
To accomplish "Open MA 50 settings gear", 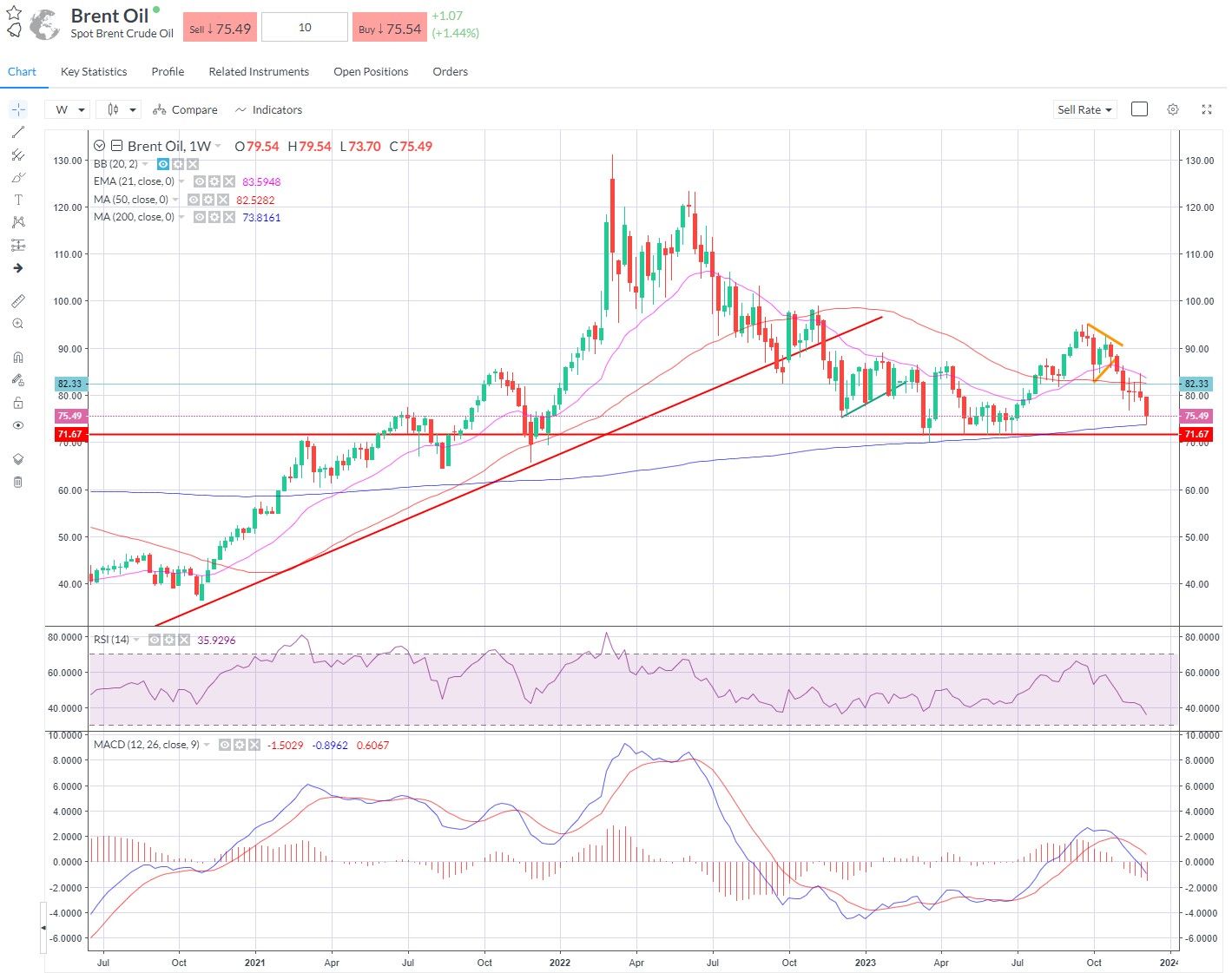I will (x=208, y=200).
